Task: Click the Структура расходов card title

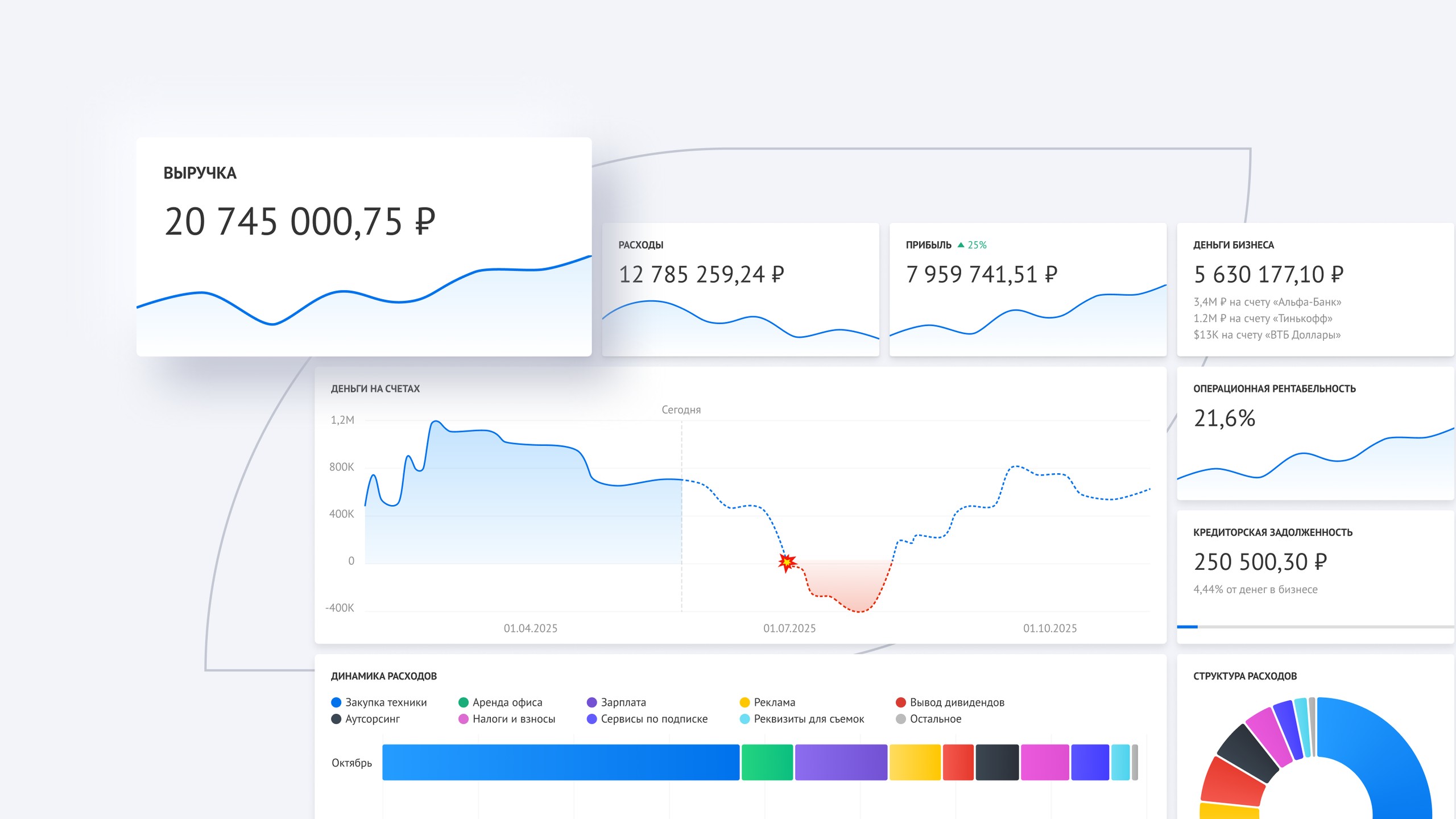Action: [1245, 676]
